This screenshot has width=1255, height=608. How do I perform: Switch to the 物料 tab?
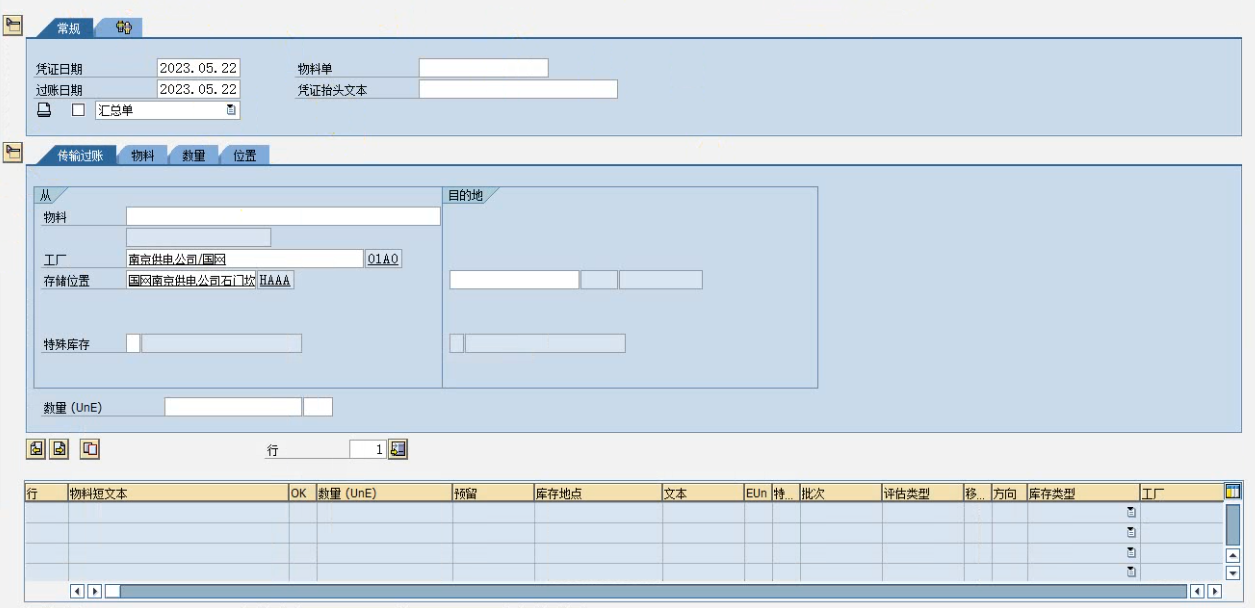143,155
